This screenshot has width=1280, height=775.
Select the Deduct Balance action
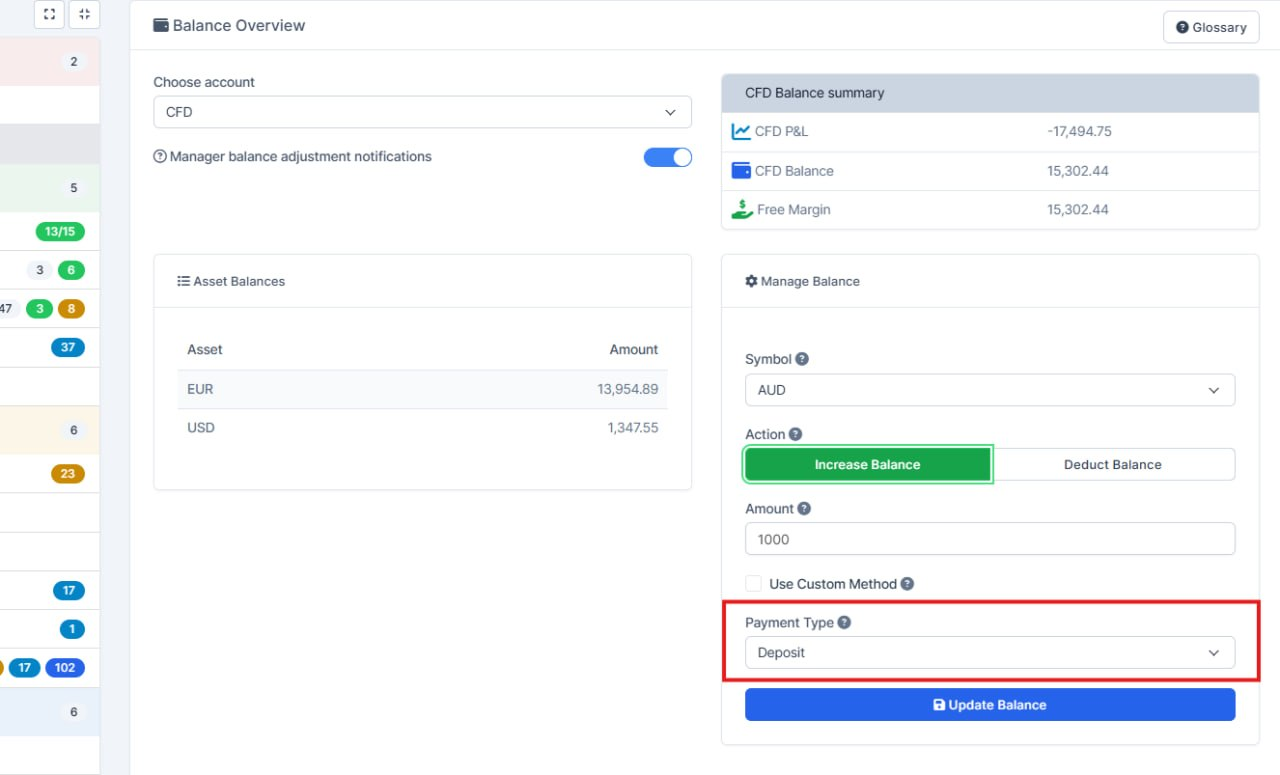coord(1112,464)
